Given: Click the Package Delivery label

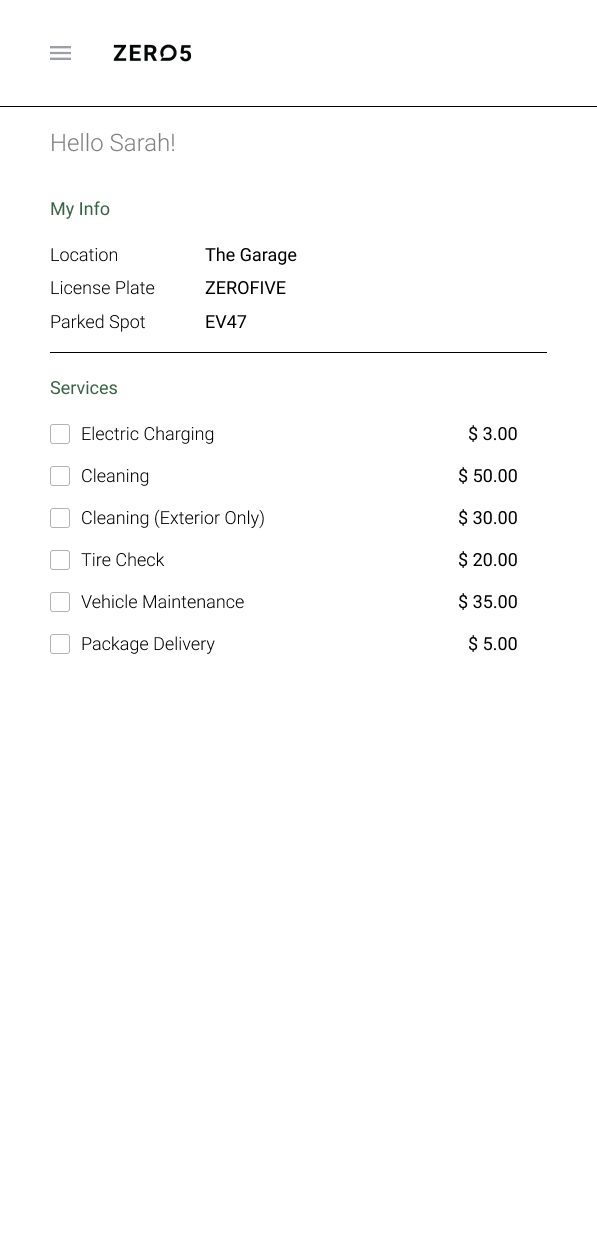Looking at the screenshot, I should [x=148, y=644].
